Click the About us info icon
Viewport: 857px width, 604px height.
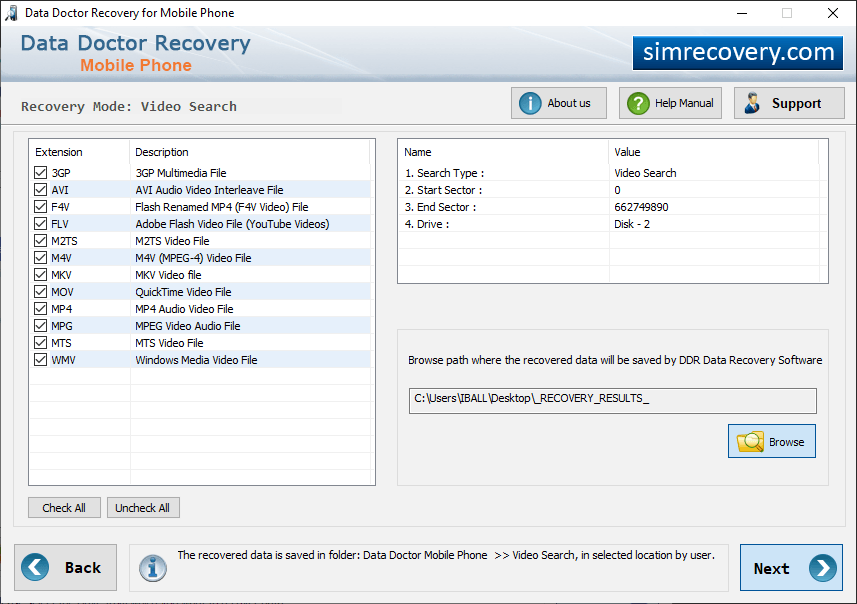[x=530, y=103]
